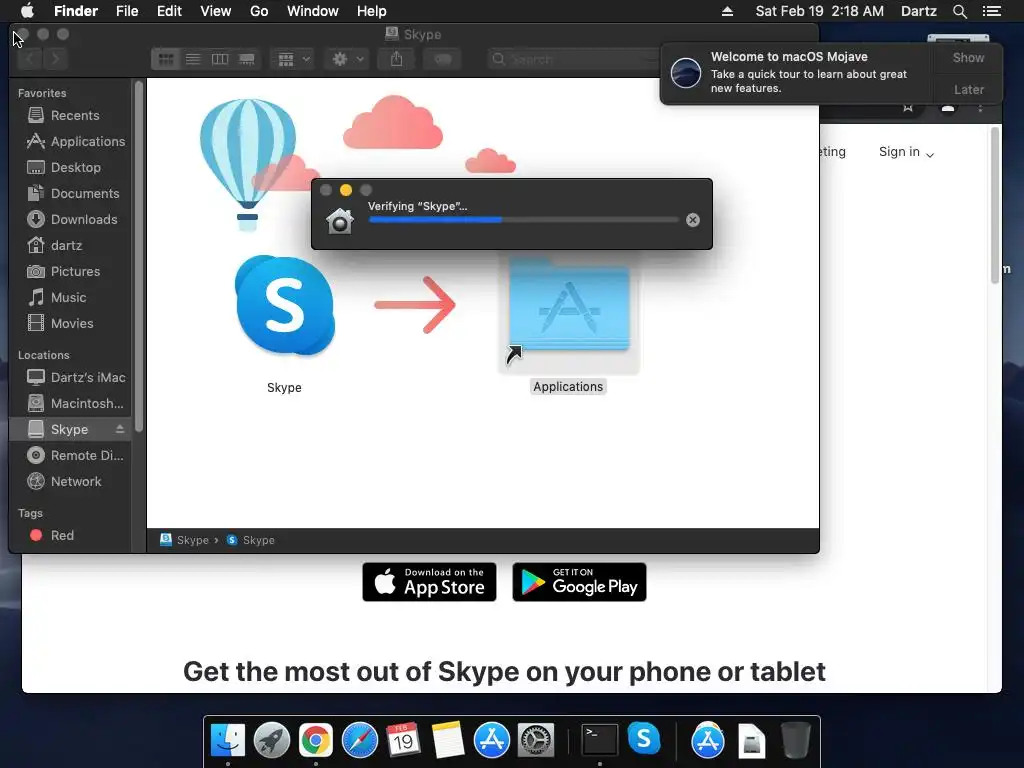Open Skype from the Dock

pos(644,738)
